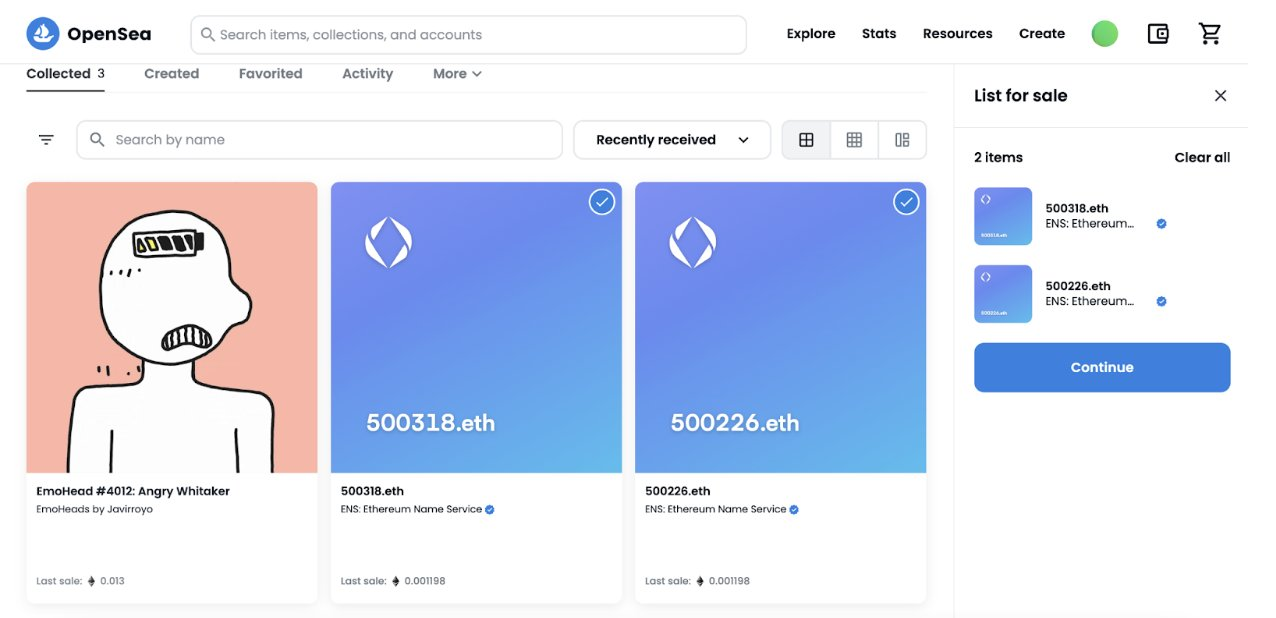Screen dimensions: 1276x618
Task: Click the Create link in header
Action: 1042,34
